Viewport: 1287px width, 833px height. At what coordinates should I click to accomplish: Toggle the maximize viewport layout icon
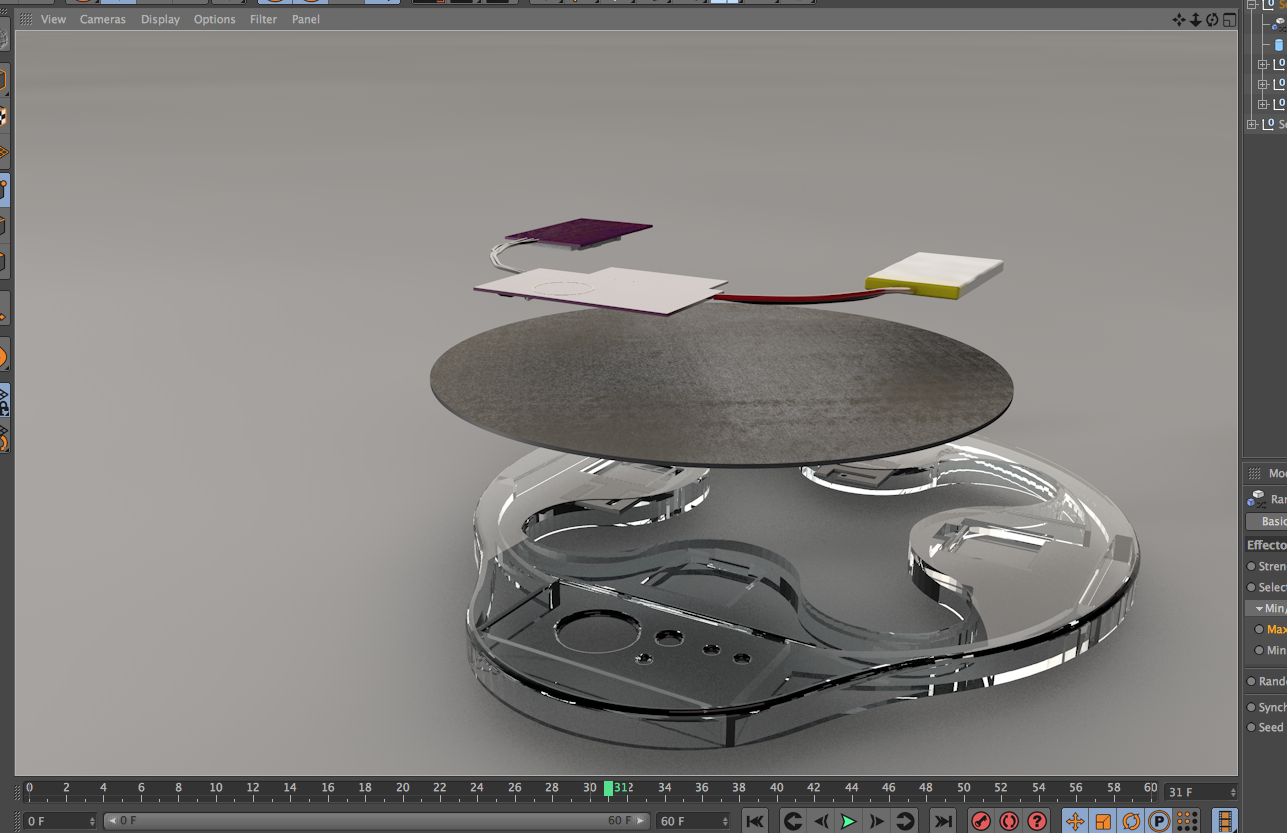click(x=1229, y=20)
